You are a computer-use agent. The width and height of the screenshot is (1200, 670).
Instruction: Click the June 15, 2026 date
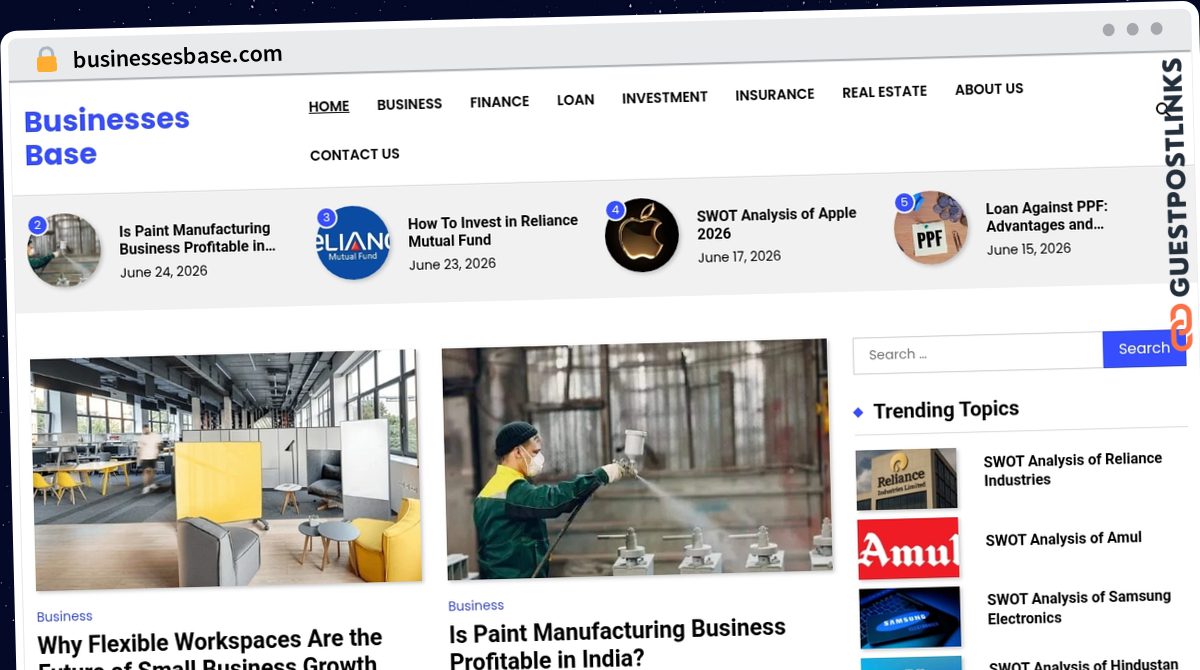pyautogui.click(x=1028, y=249)
